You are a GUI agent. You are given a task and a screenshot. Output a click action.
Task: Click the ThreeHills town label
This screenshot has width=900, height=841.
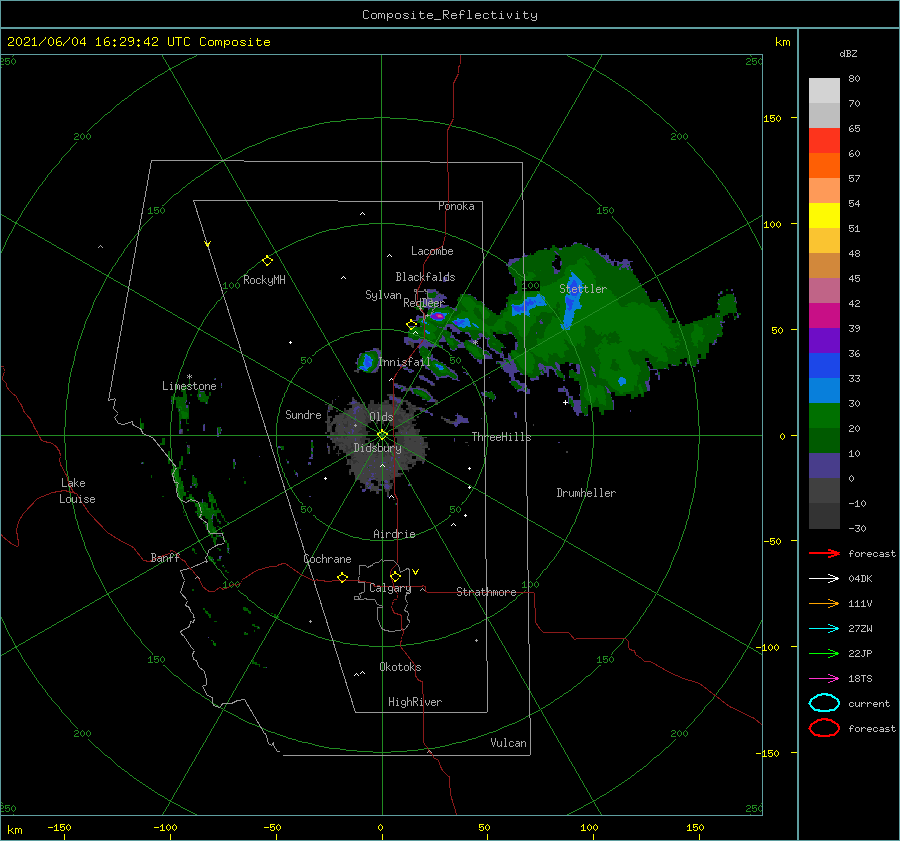(501, 437)
